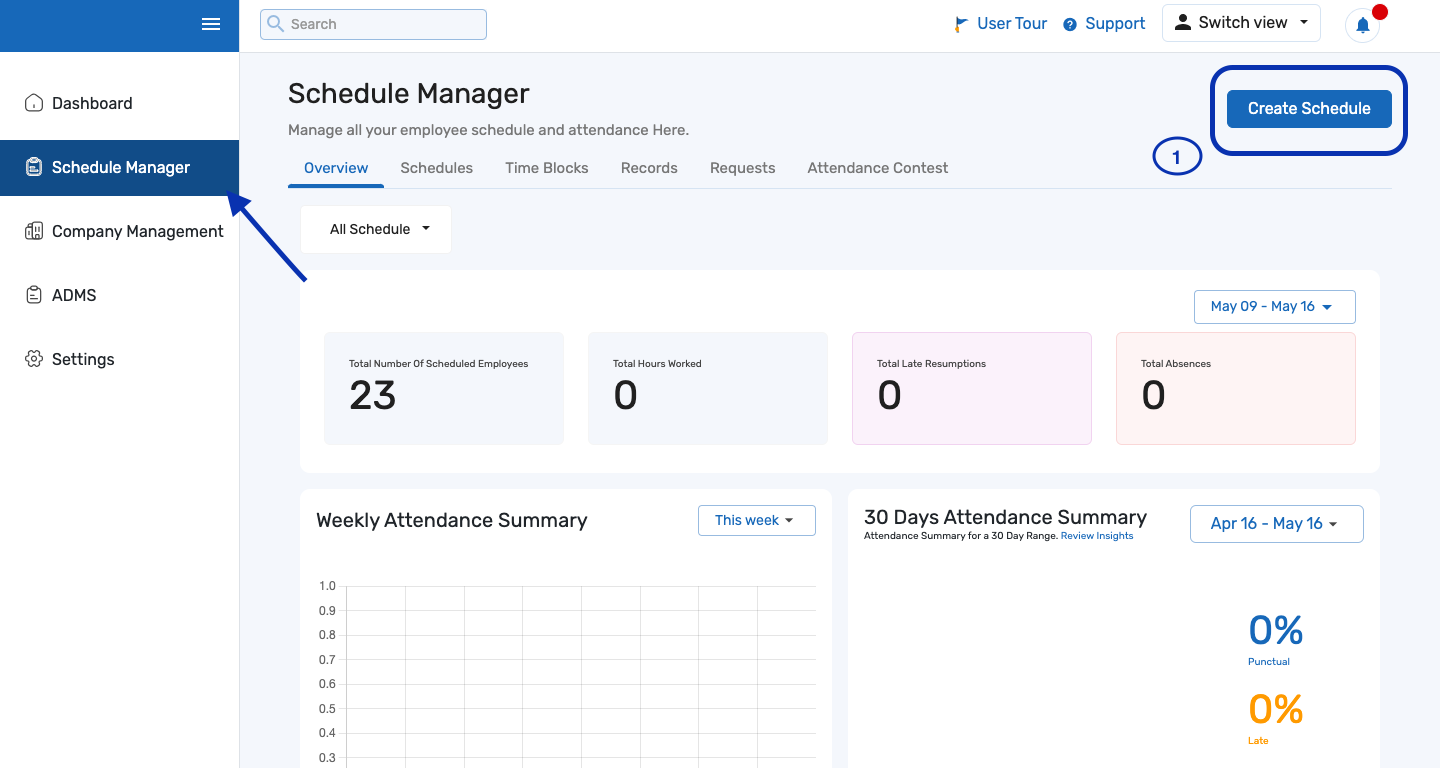This screenshot has height=768, width=1440.
Task: Open the All Schedule filter dropdown
Action: [x=376, y=229]
